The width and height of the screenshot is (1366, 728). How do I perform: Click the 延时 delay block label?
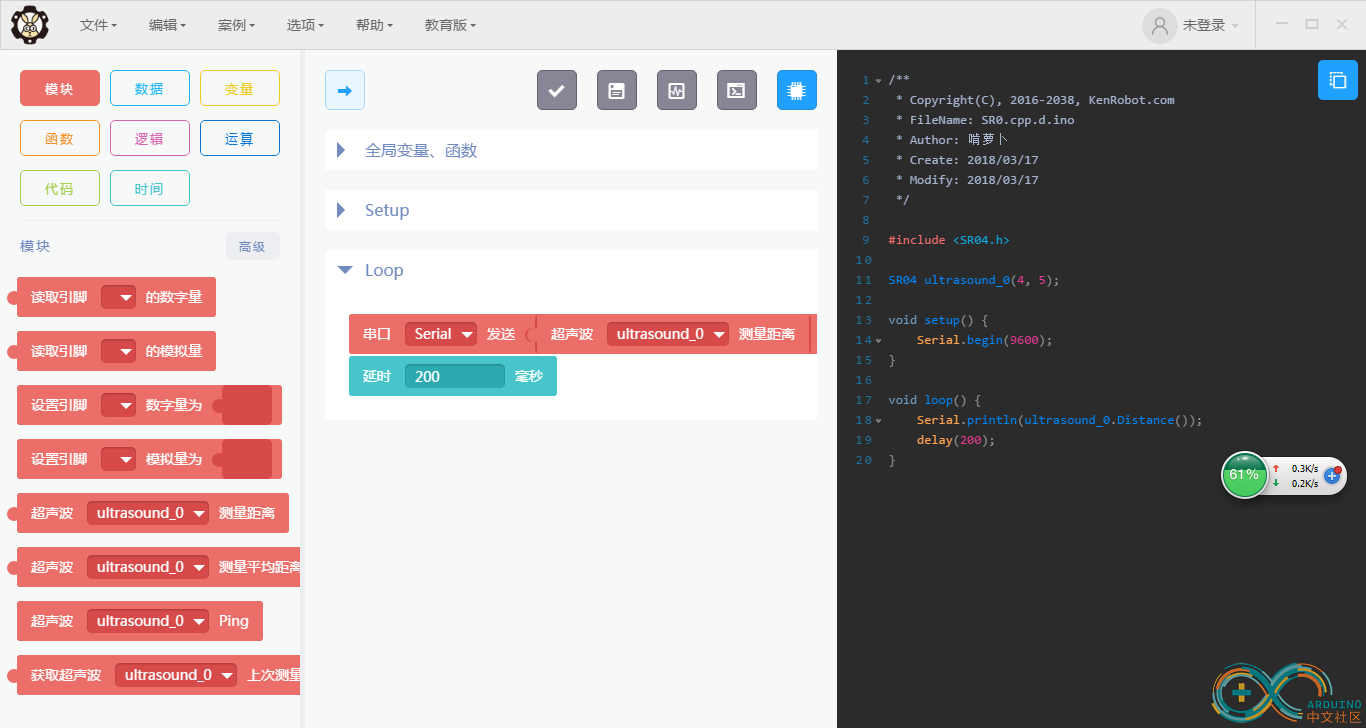click(x=377, y=376)
